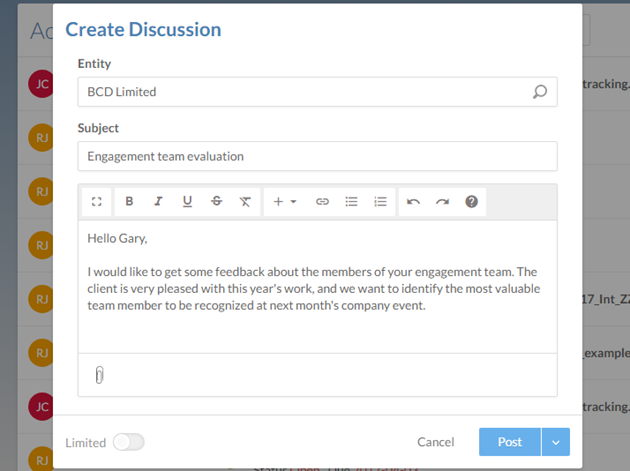630x471 pixels.
Task: Apply italic formatting
Action: [158, 201]
